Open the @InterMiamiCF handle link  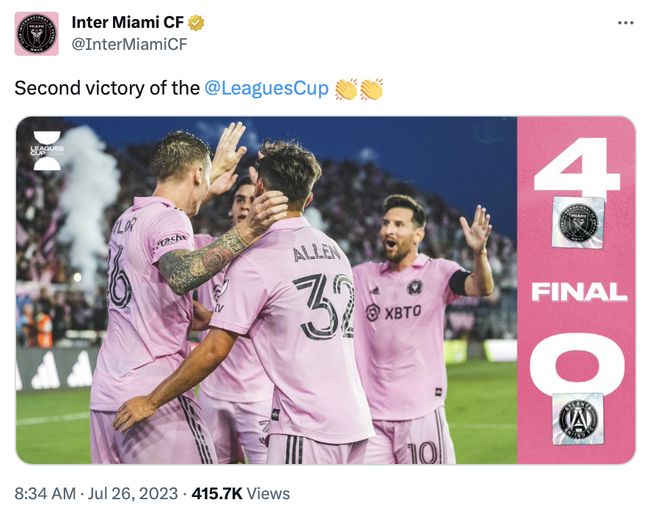pyautogui.click(x=129, y=44)
